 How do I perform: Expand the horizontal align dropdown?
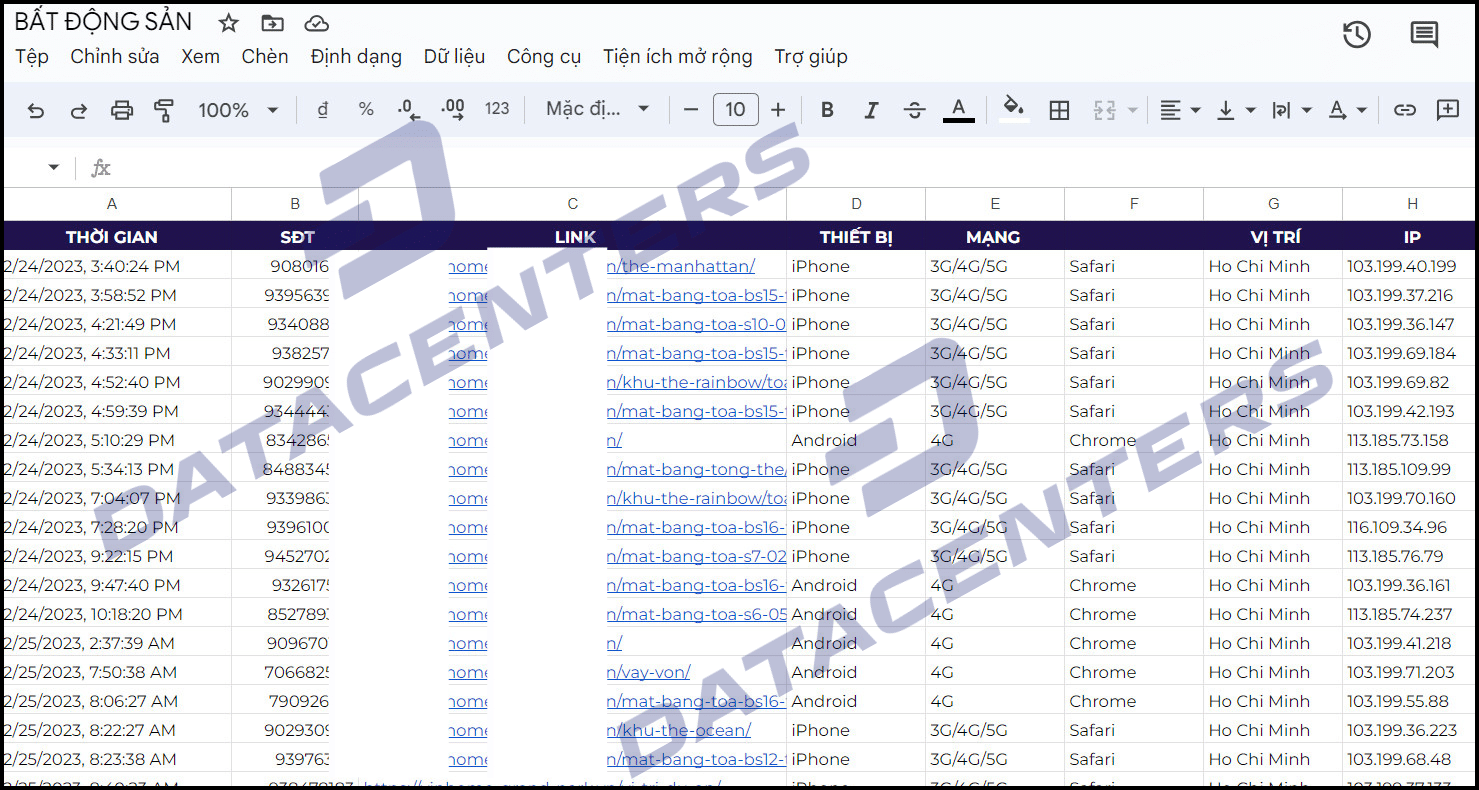[1180, 110]
